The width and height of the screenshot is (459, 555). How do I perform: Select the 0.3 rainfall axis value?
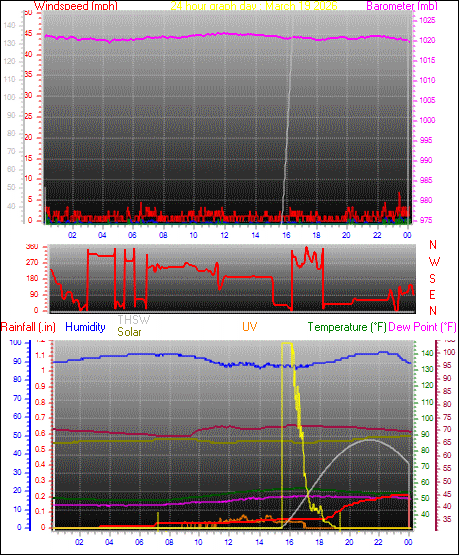[40, 481]
